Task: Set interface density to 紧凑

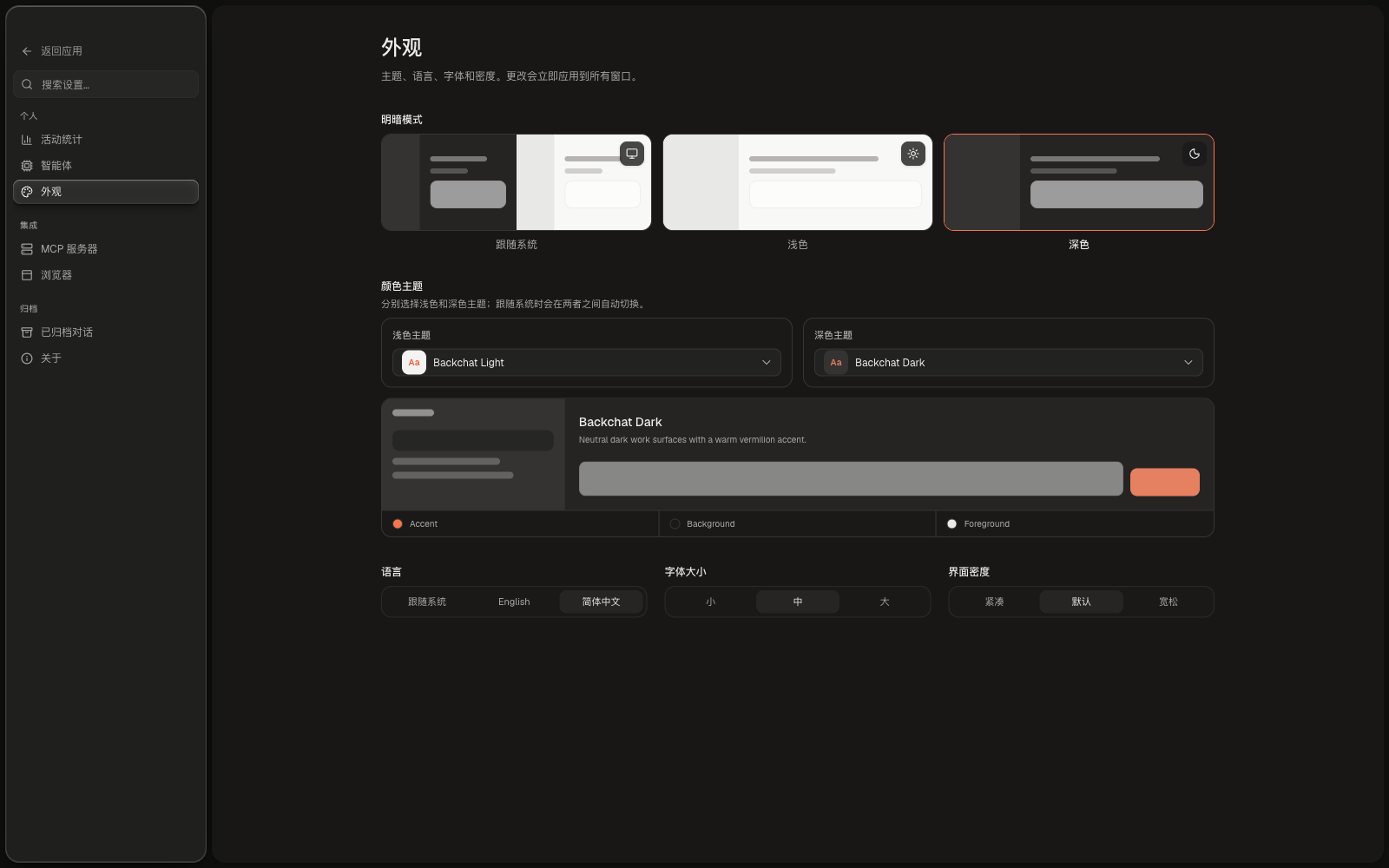Action: click(x=995, y=602)
